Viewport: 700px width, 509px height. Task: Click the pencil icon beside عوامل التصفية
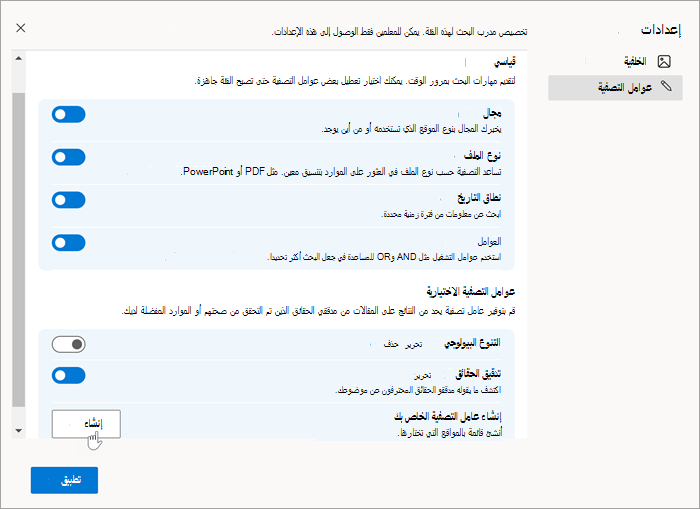[666, 86]
